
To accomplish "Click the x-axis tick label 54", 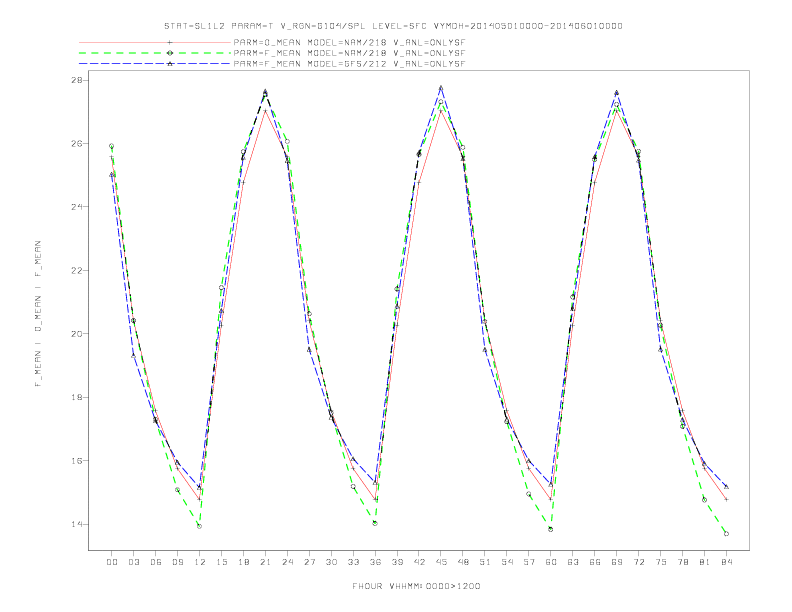I will coord(507,562).
